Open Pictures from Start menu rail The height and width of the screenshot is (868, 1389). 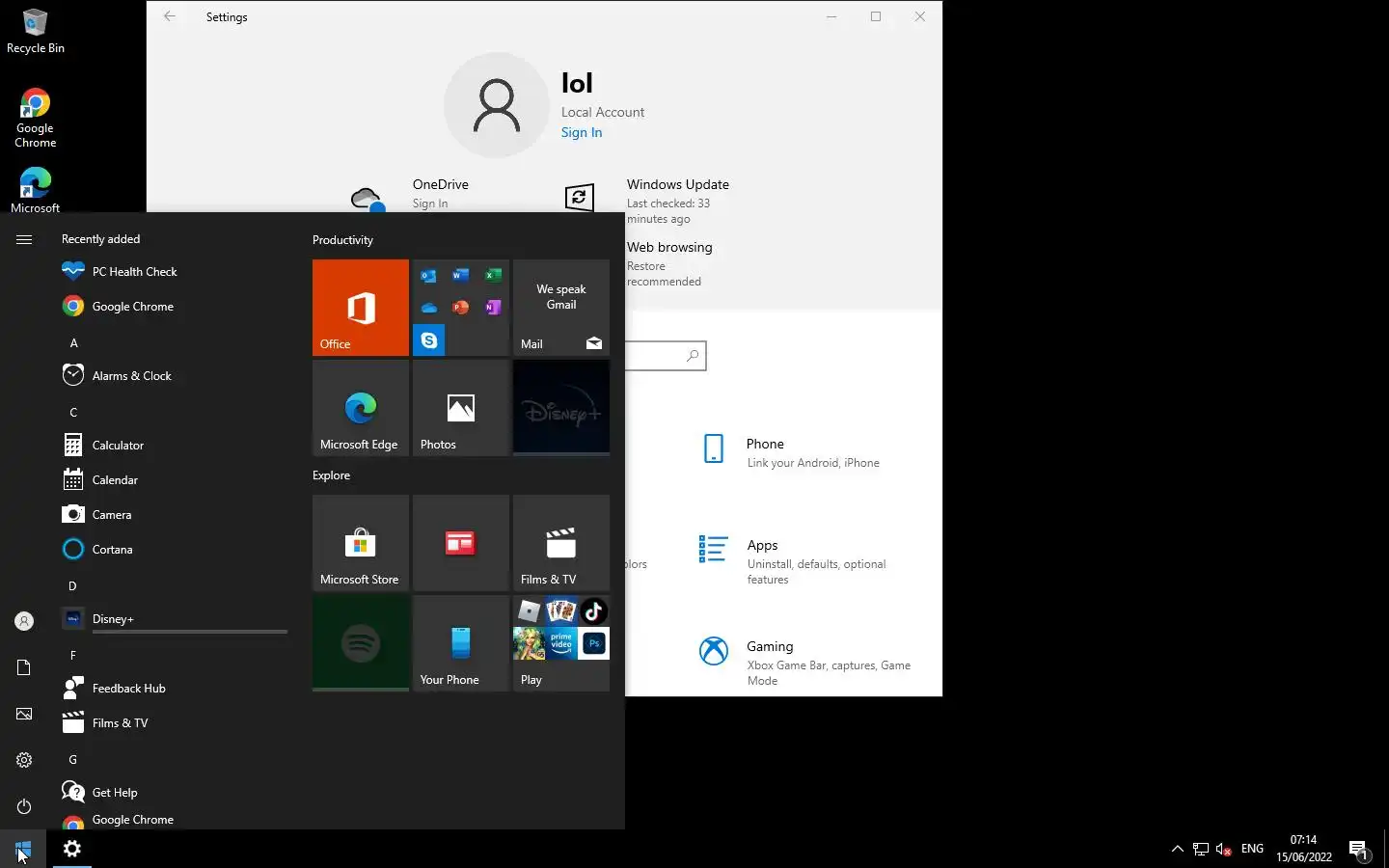point(24,714)
